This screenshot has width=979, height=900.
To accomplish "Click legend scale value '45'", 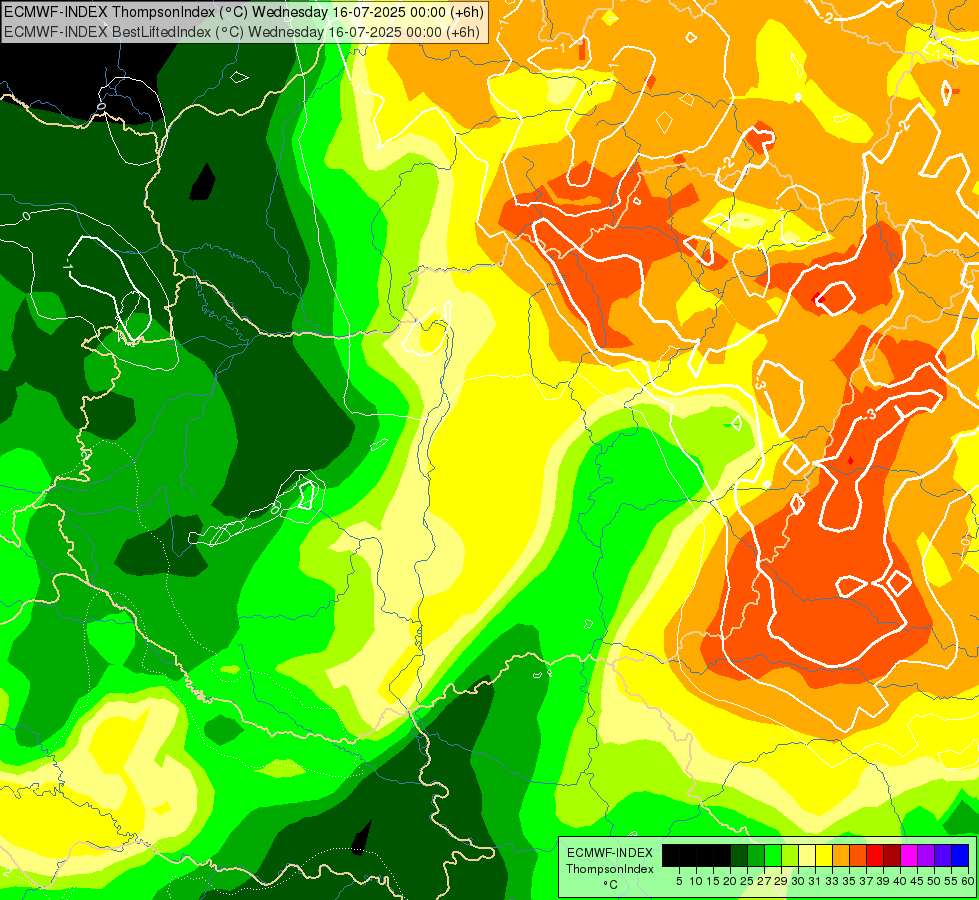I will [918, 881].
